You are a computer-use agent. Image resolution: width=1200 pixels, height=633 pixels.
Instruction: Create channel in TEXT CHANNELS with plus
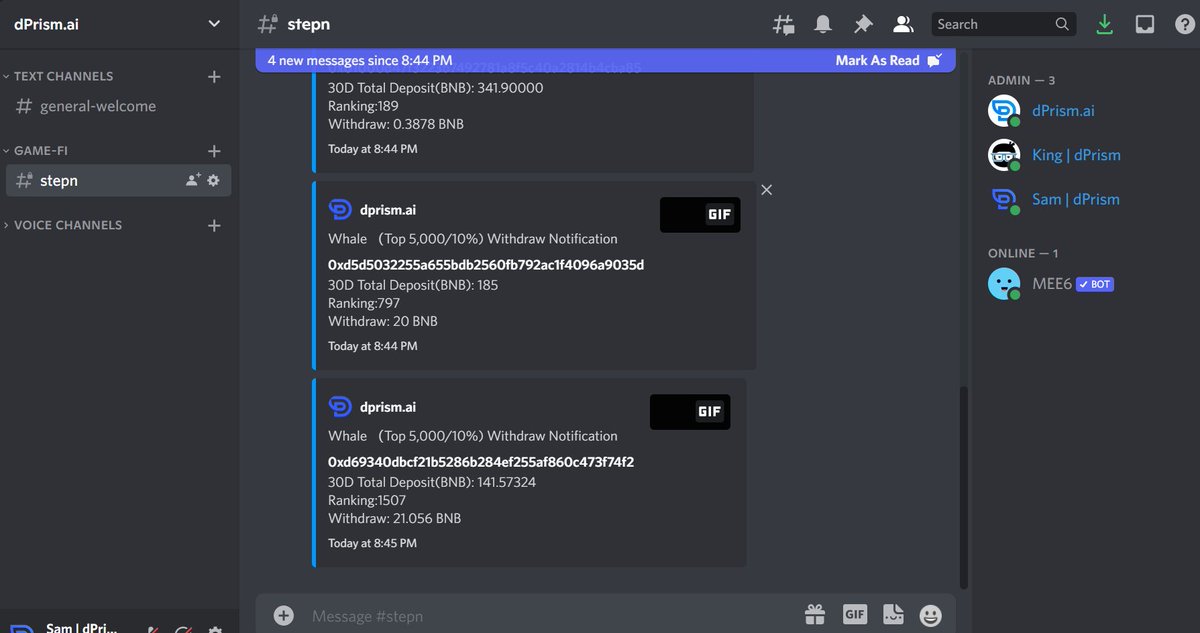pyautogui.click(x=213, y=76)
